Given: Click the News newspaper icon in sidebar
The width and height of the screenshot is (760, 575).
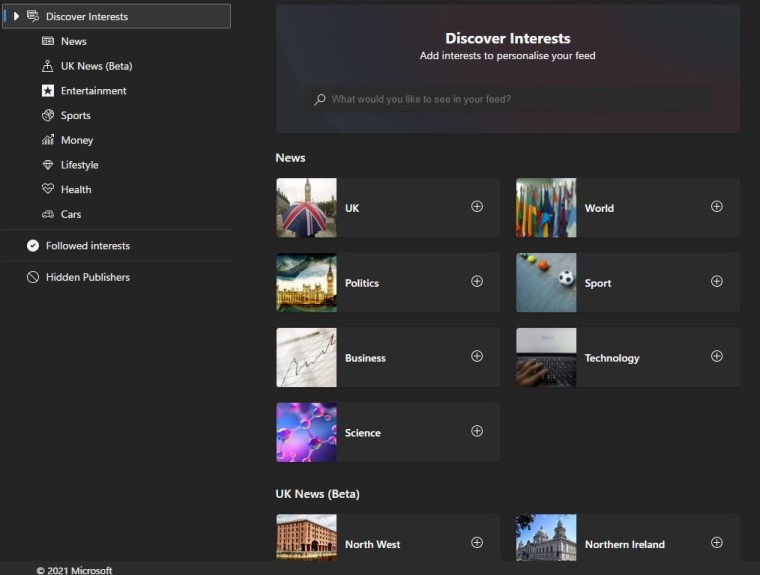Looking at the screenshot, I should 48,41.
